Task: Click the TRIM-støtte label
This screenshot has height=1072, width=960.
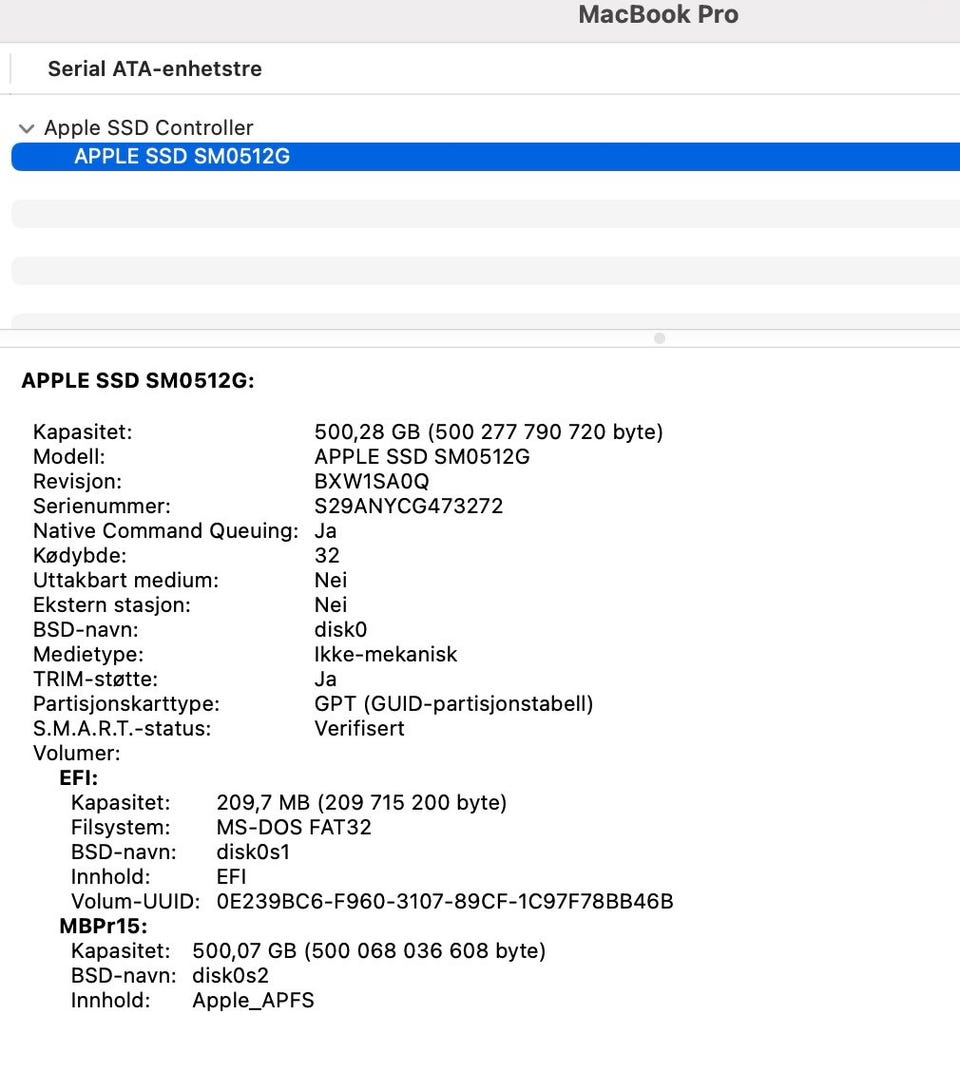Action: (x=96, y=679)
